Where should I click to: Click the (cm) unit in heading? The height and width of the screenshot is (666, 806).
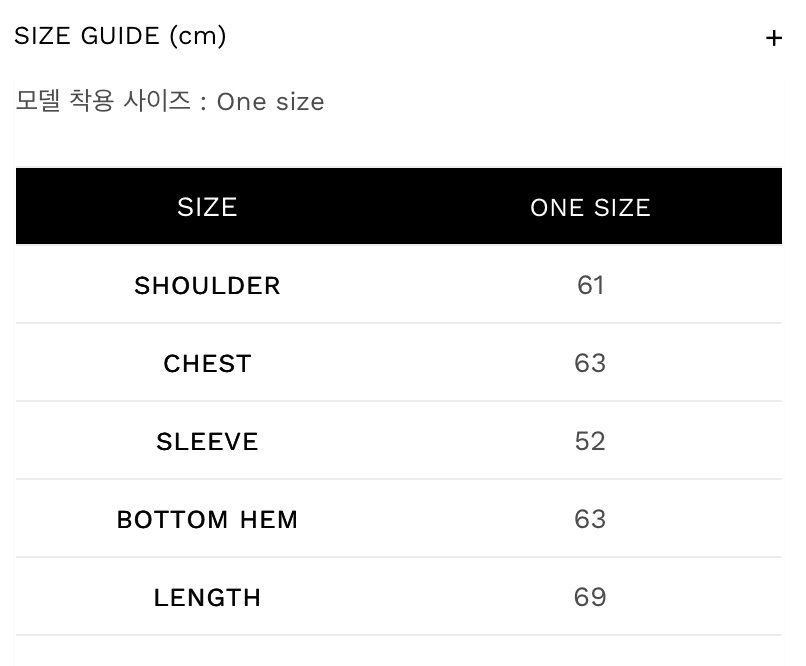pos(197,36)
